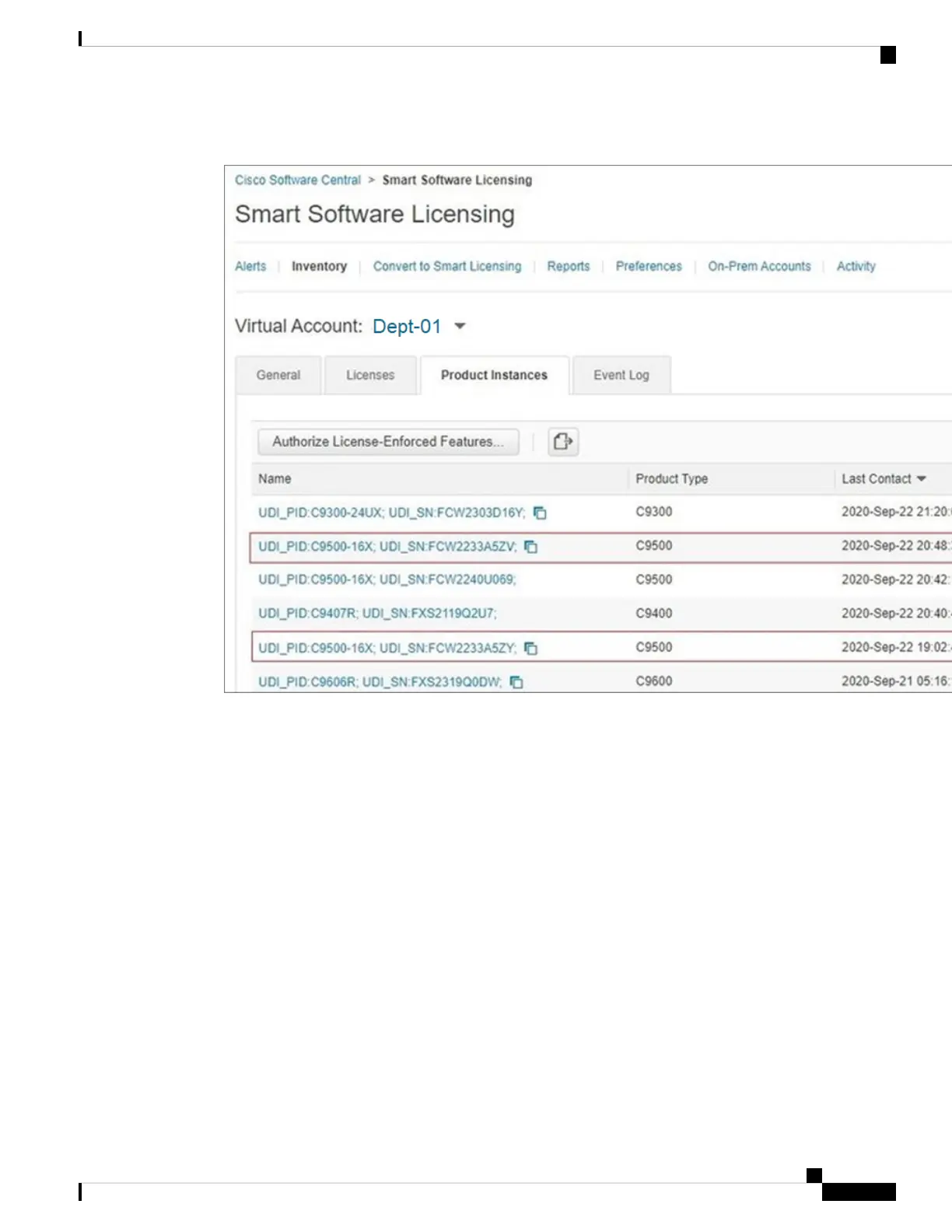Select Inventory in the navigation bar

[x=319, y=266]
